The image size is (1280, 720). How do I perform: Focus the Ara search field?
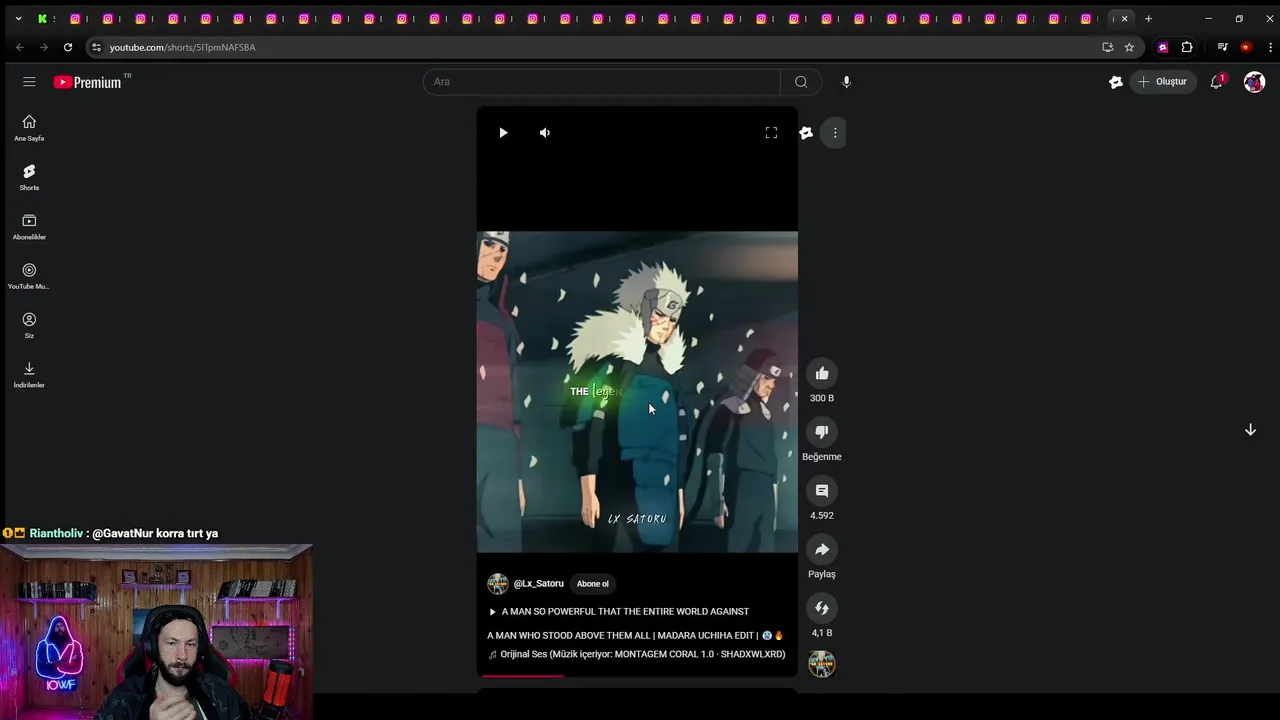tap(602, 82)
